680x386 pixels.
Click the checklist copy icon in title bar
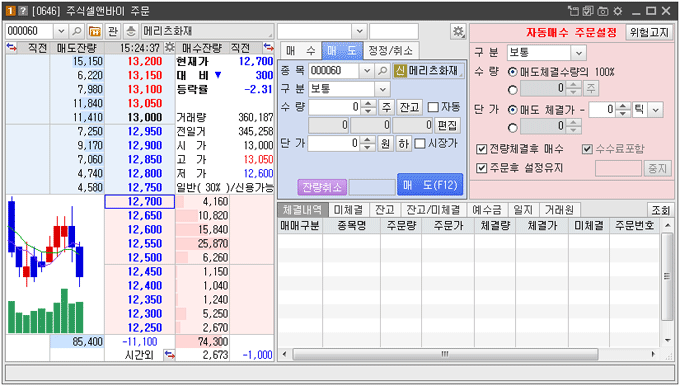(x=588, y=11)
